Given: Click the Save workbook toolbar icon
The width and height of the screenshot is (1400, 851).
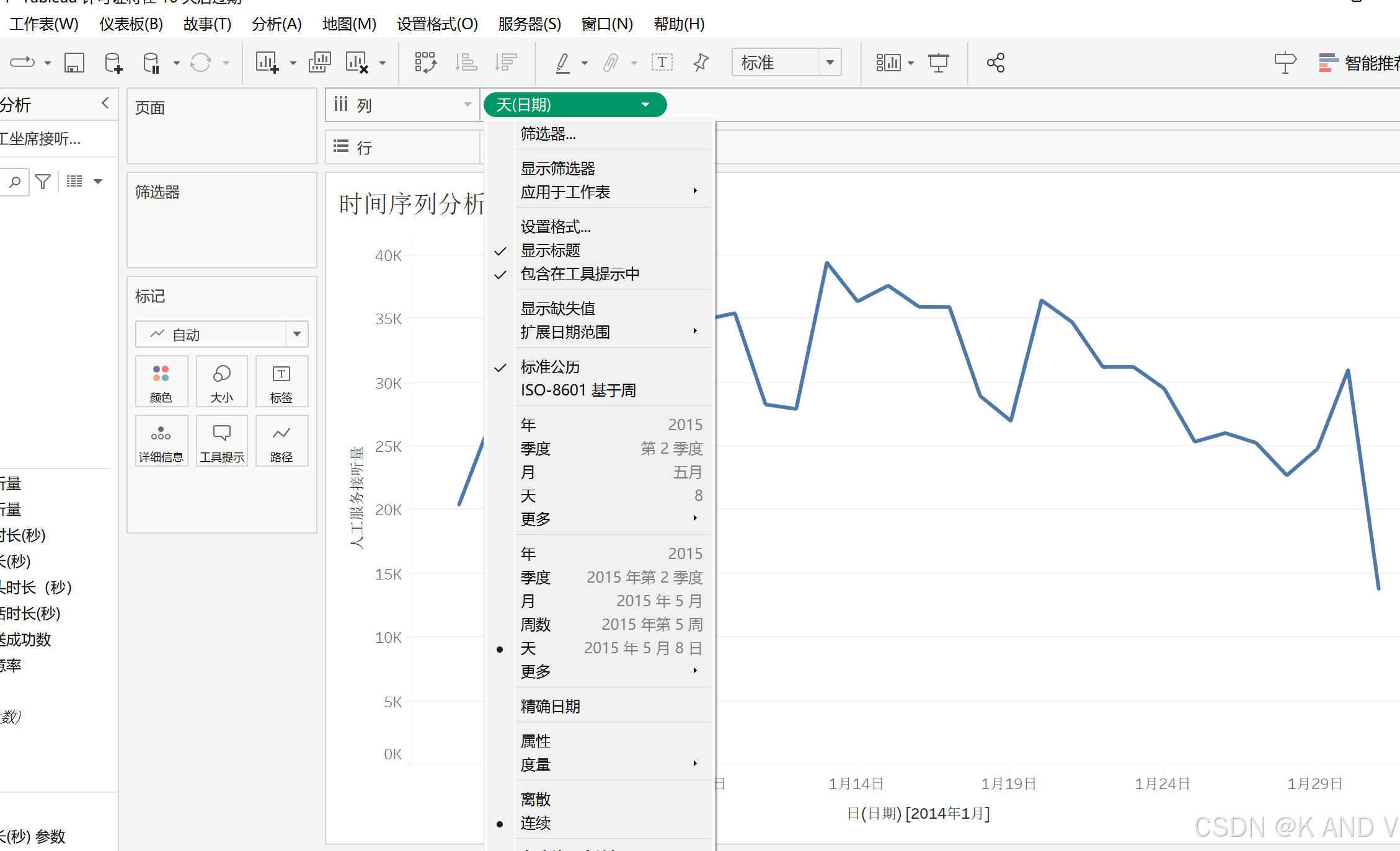Looking at the screenshot, I should [74, 63].
